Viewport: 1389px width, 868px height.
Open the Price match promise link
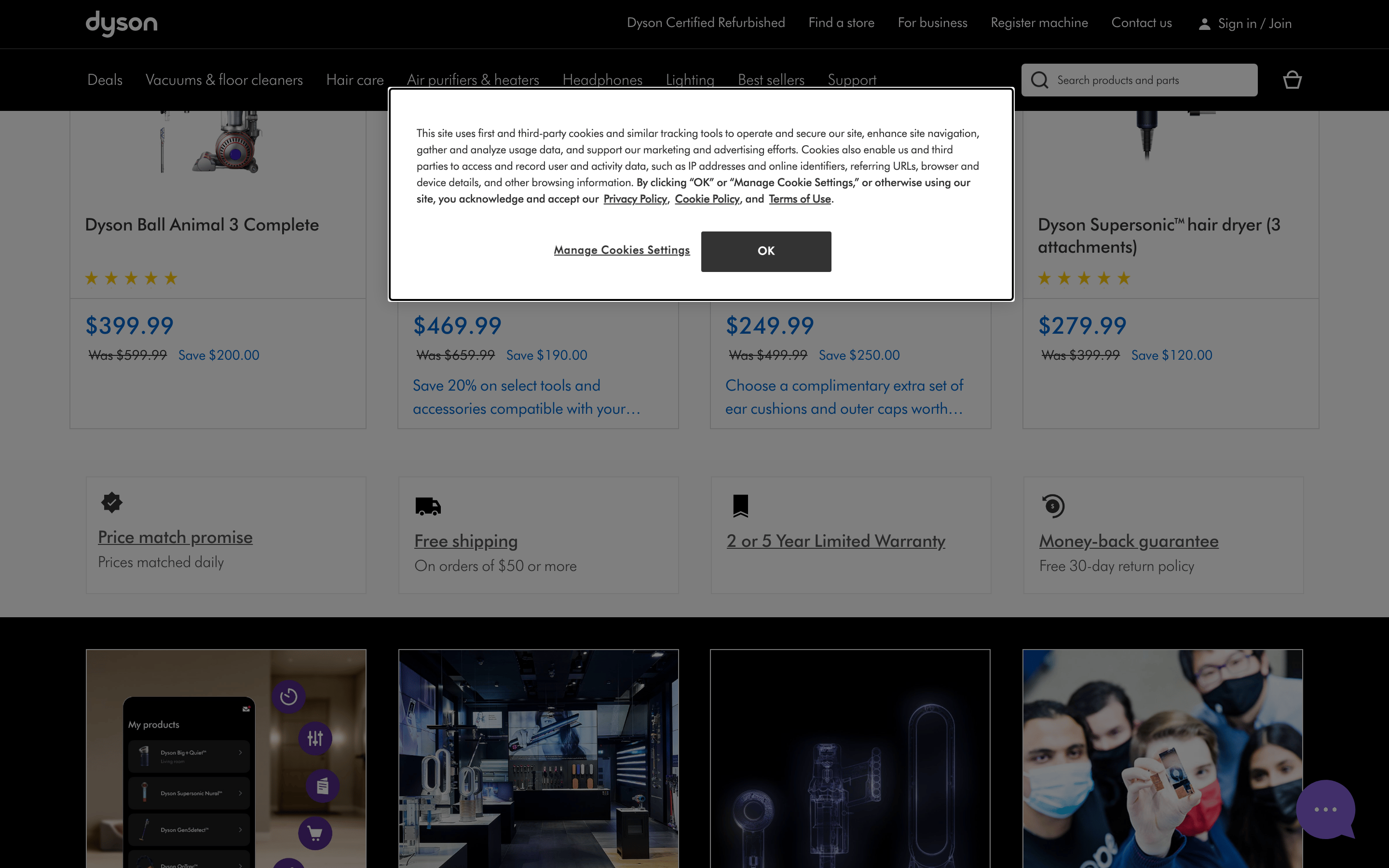click(x=175, y=537)
